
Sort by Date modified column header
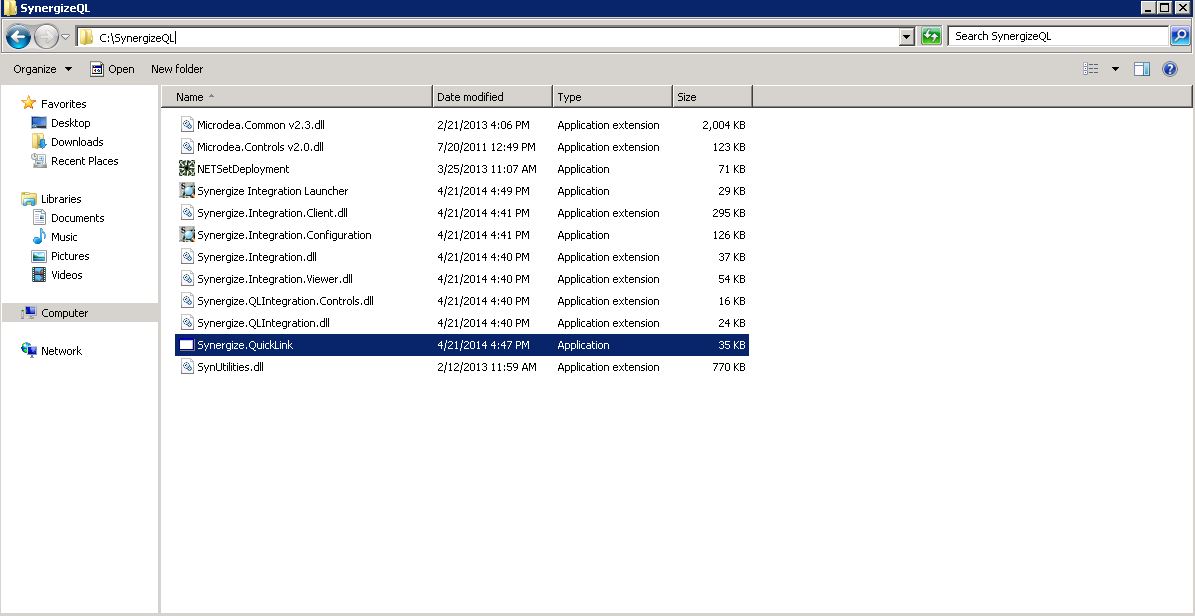pyautogui.click(x=492, y=97)
